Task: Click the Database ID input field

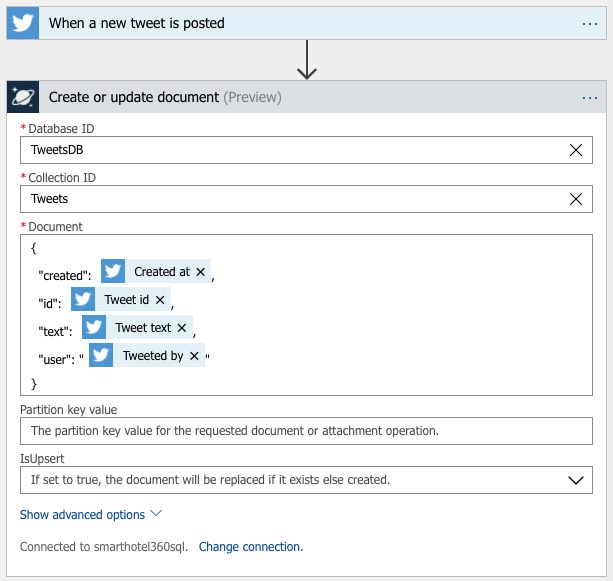Action: pyautogui.click(x=290, y=150)
